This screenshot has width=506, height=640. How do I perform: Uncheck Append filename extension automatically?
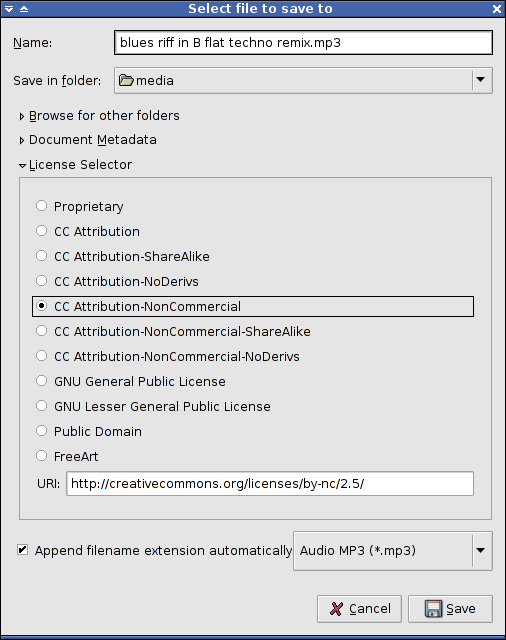coord(22,550)
